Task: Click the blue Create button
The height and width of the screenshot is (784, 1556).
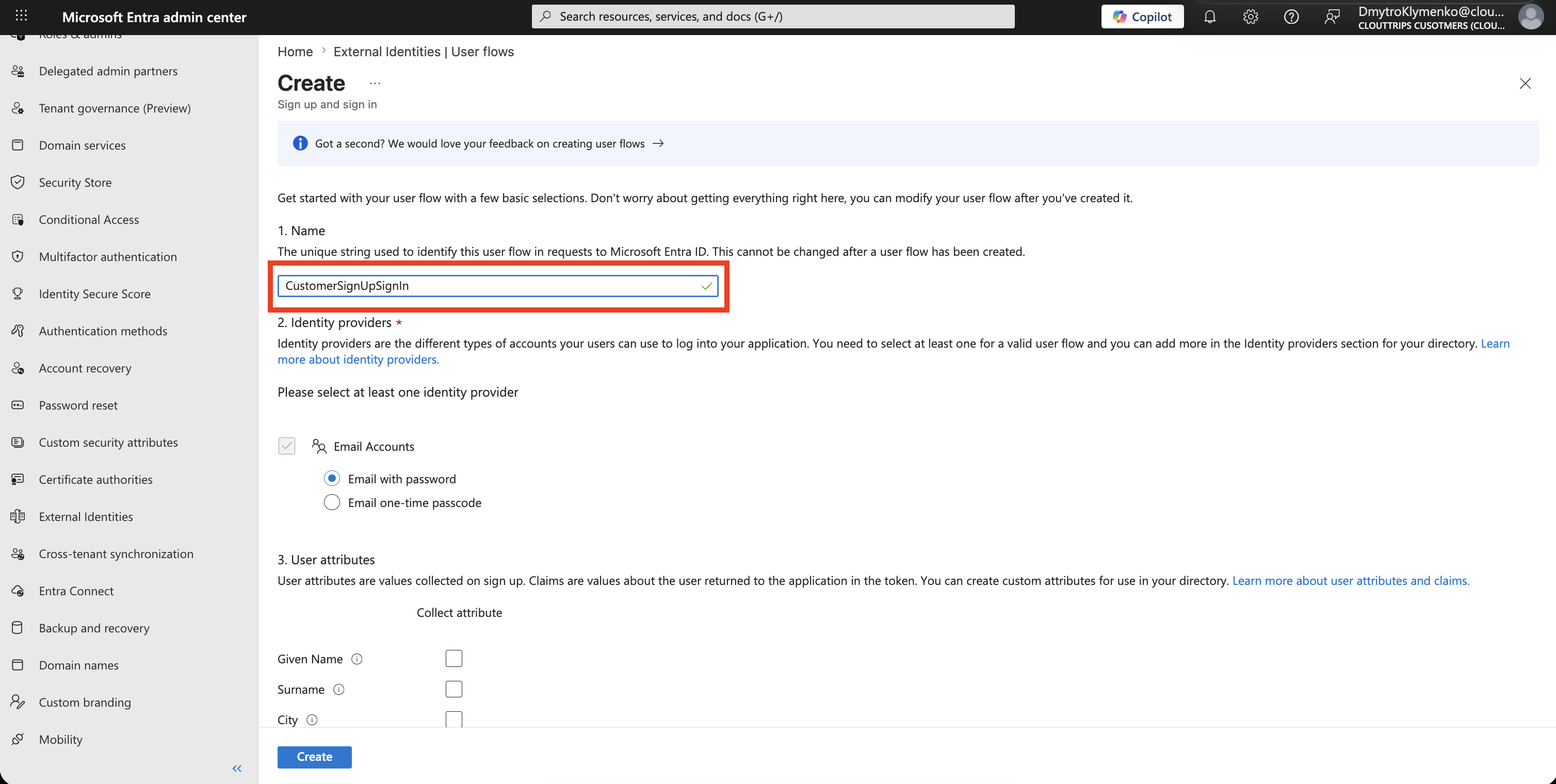Action: click(314, 757)
